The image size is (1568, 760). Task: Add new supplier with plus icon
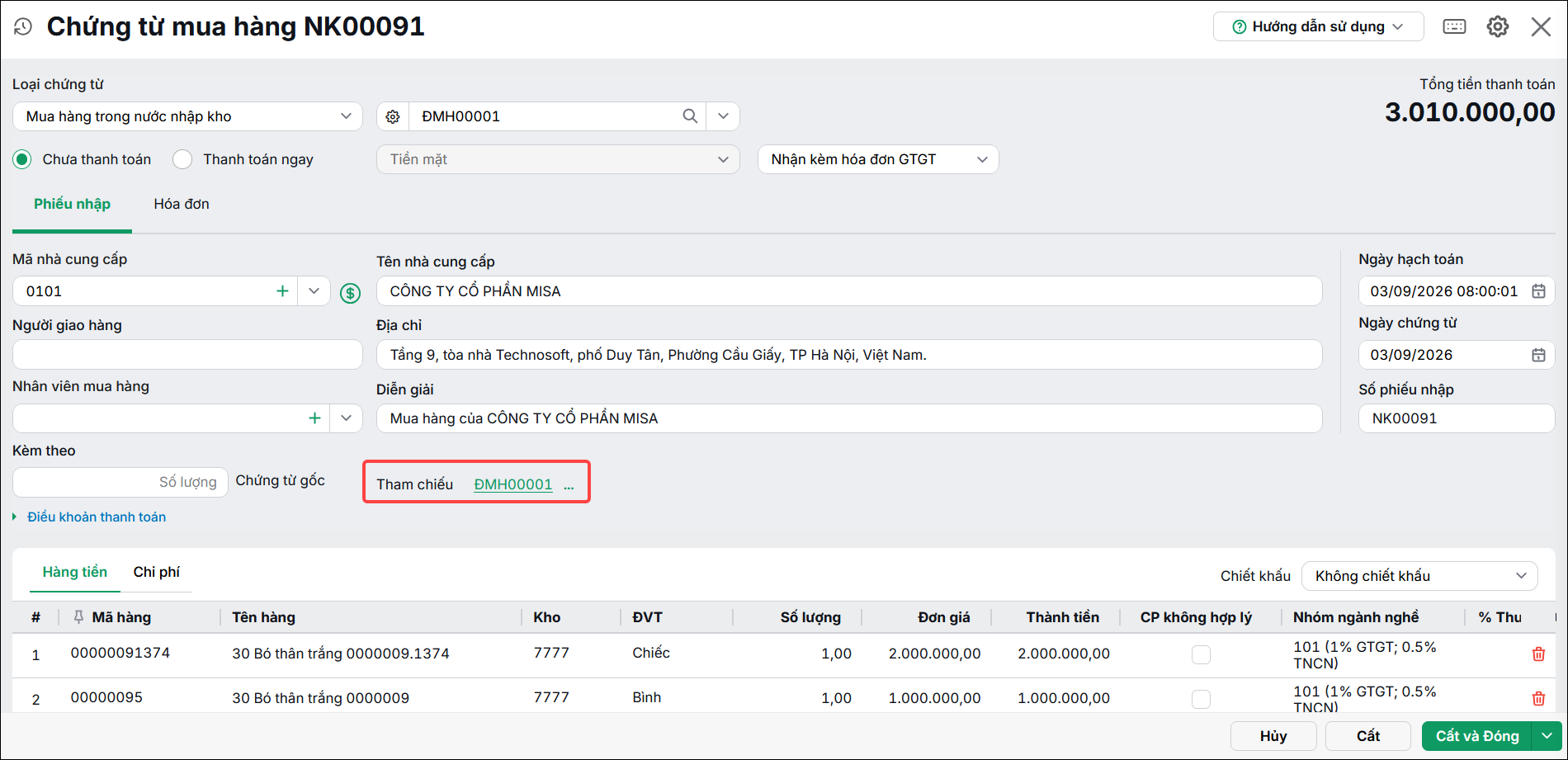point(282,291)
